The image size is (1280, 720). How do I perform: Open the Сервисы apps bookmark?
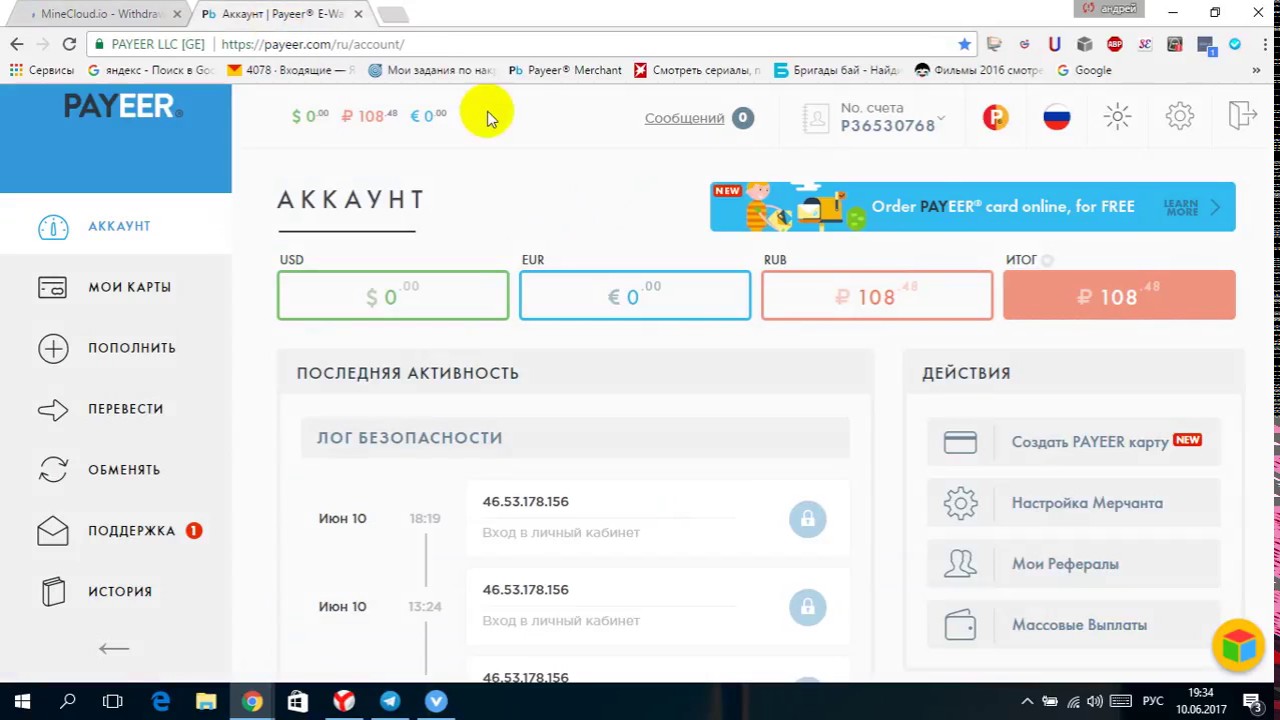[x=41, y=70]
